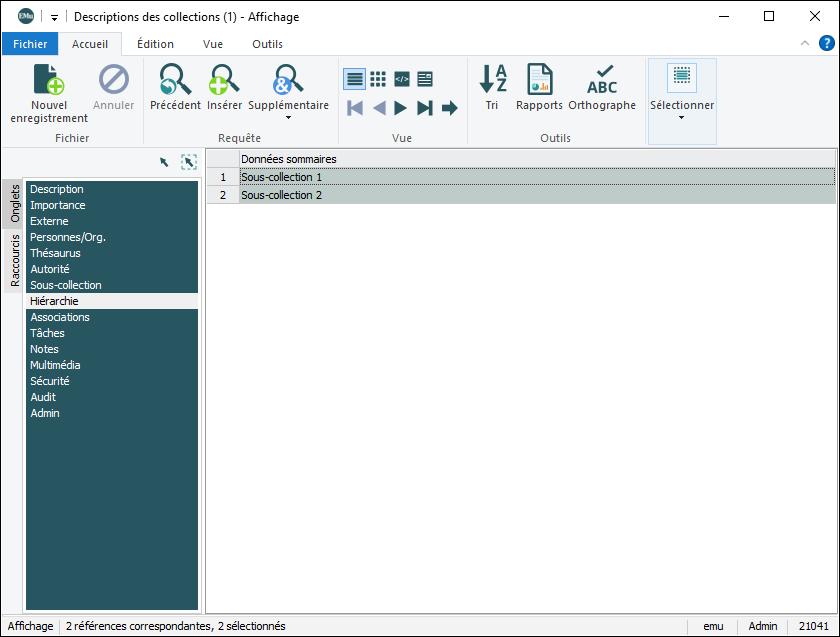
Task: Open the Tri sorting tool
Action: coord(492,80)
